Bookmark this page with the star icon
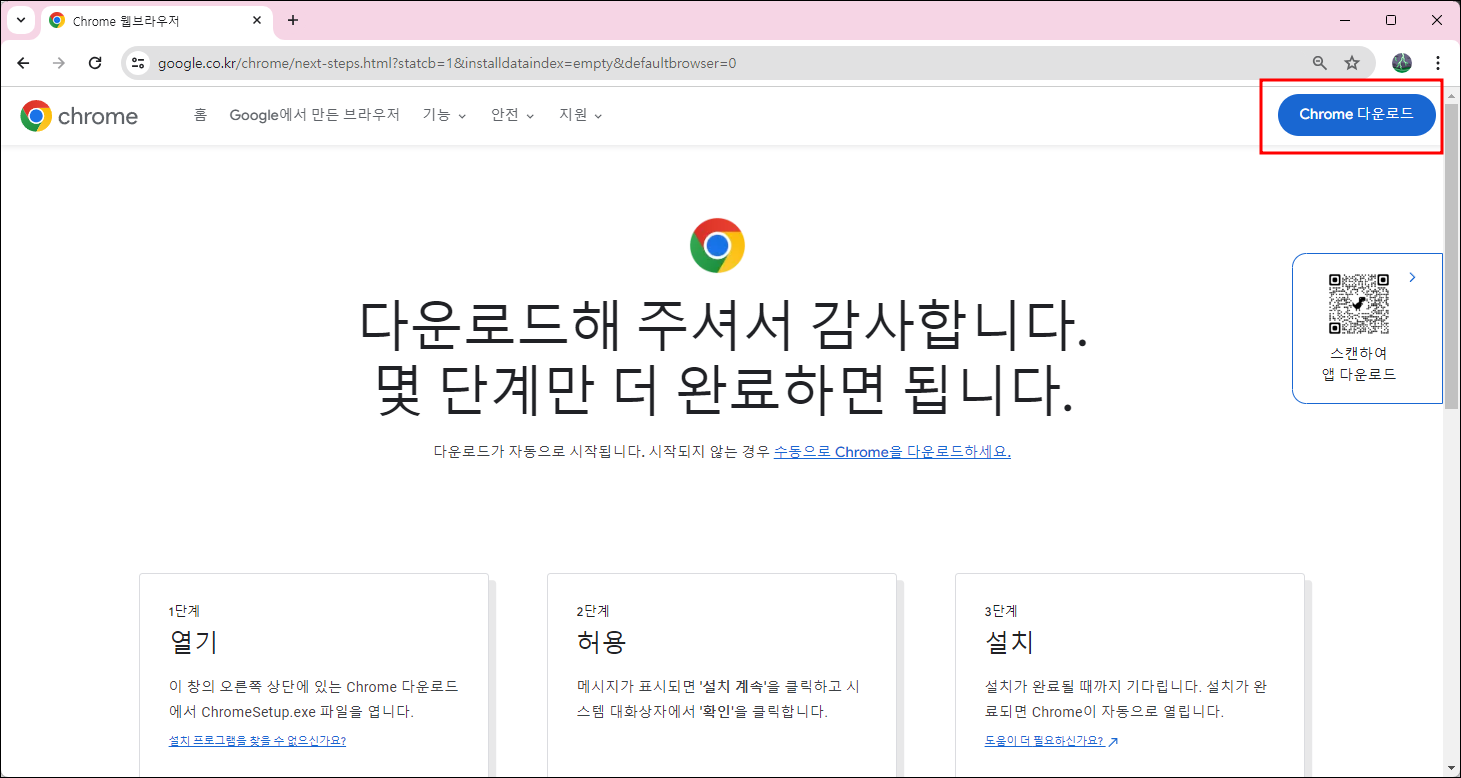 click(x=1352, y=63)
